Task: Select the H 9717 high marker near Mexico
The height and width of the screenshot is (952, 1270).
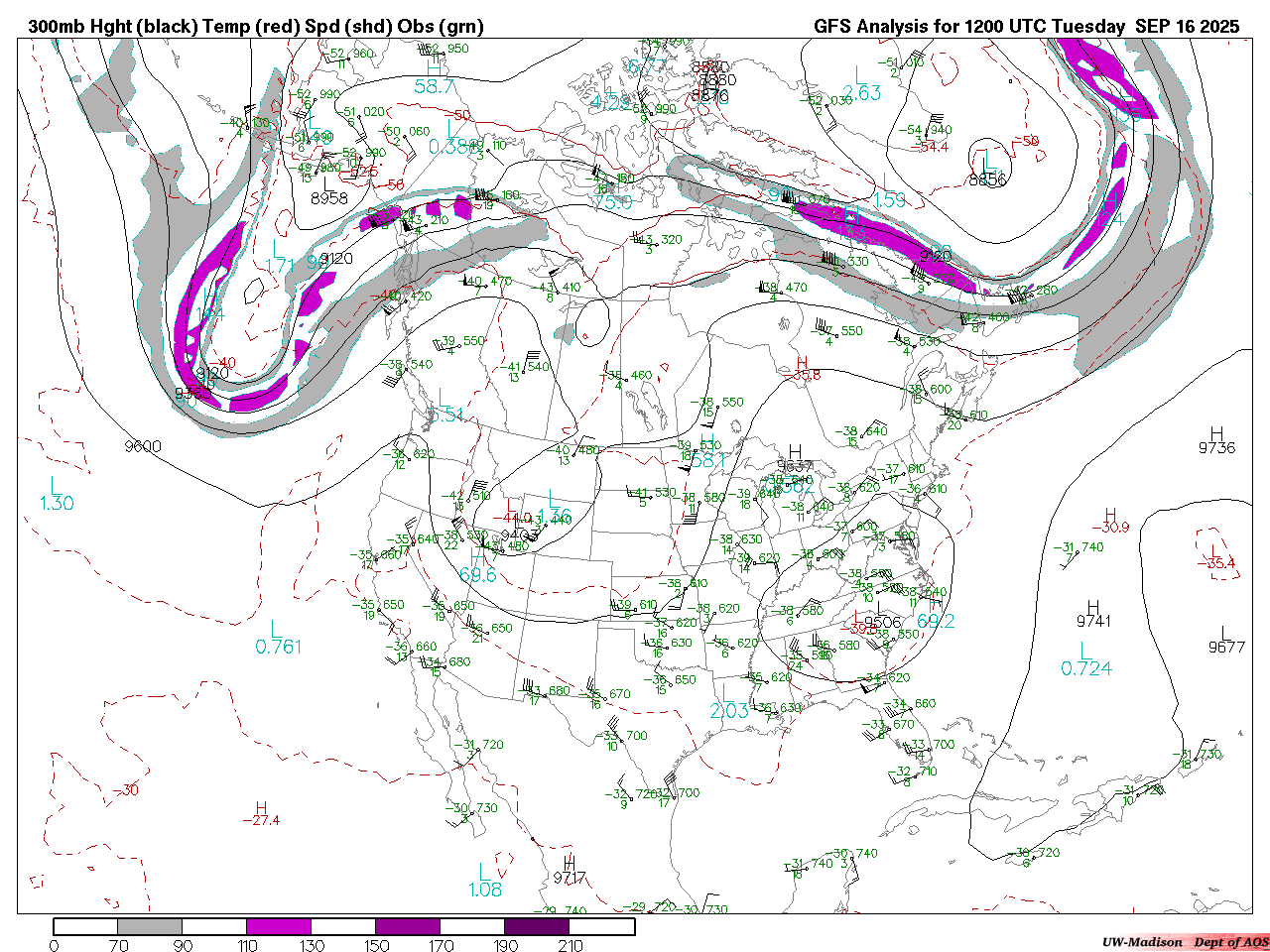Action: click(x=570, y=871)
